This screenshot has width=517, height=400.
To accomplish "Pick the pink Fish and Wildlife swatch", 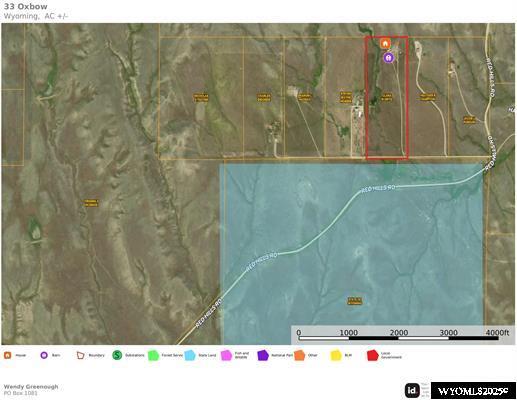I will (x=226, y=355).
